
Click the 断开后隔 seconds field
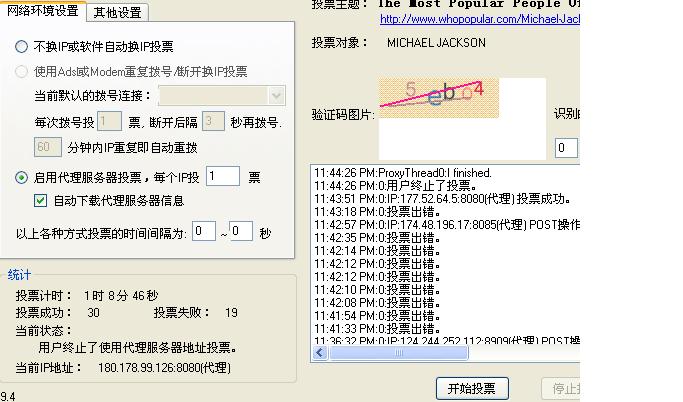(212, 122)
